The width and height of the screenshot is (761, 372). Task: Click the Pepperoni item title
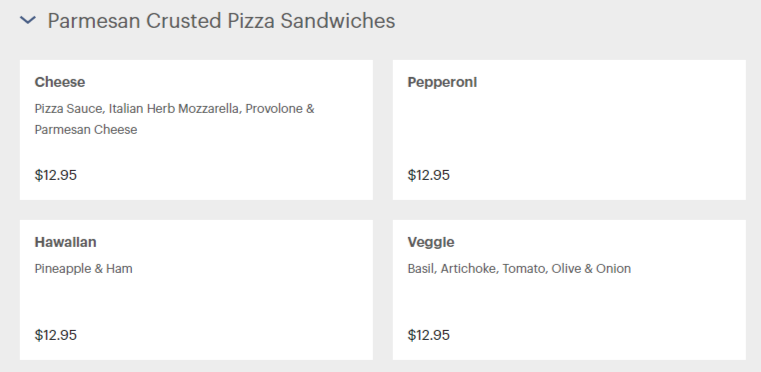pos(442,82)
